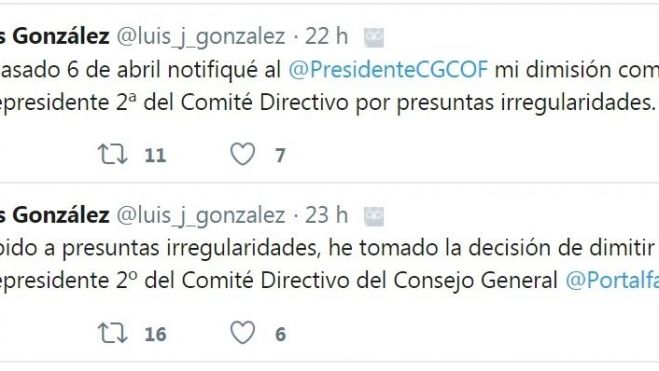The width and height of the screenshot is (659, 371).
Task: Click the grey badge icon beside 22 h
Action: (374, 37)
